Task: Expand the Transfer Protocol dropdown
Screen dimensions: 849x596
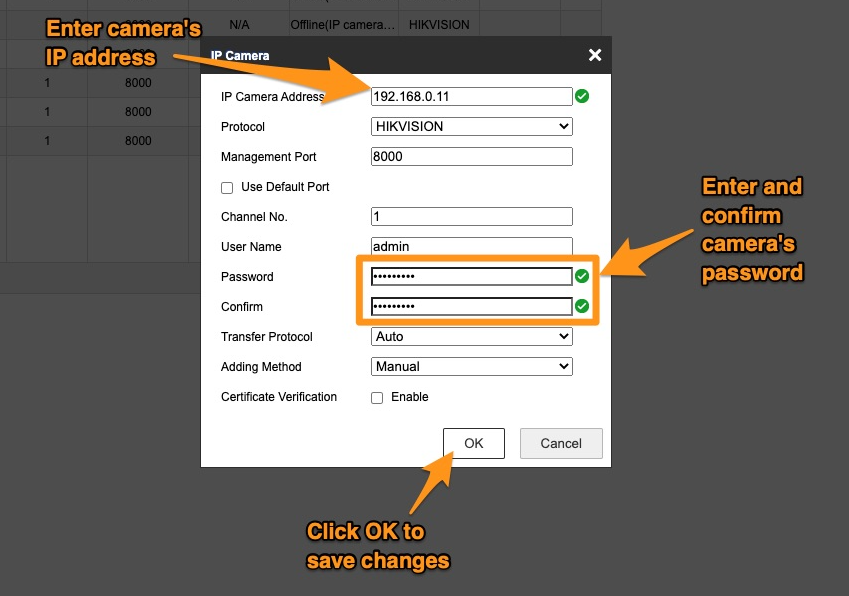Action: tap(471, 337)
